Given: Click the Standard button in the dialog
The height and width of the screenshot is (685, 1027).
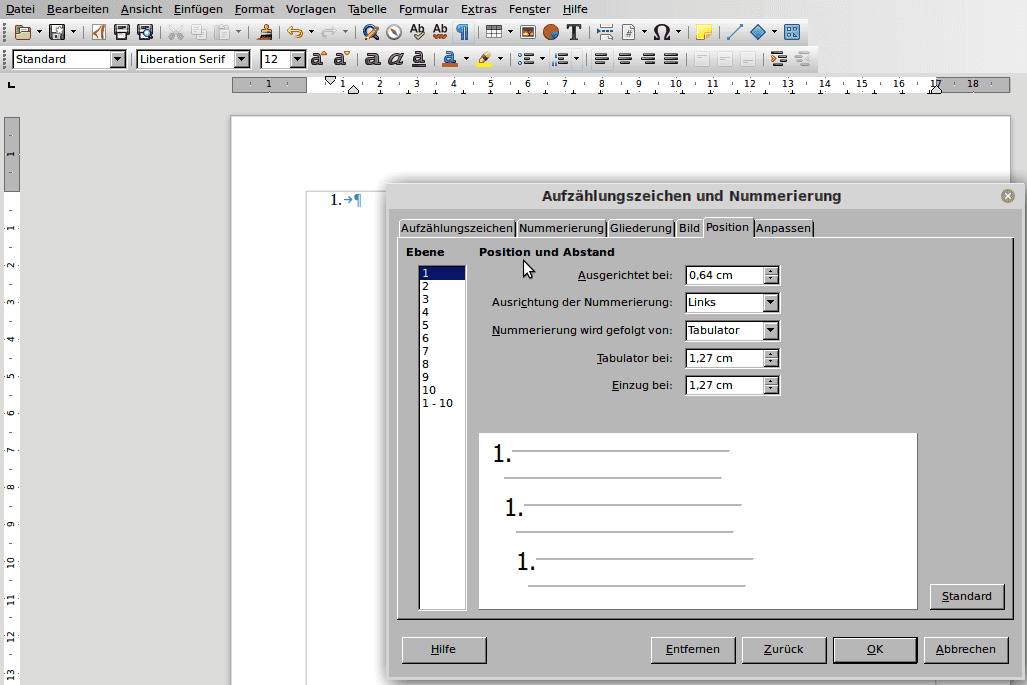Looking at the screenshot, I should coord(967,597).
